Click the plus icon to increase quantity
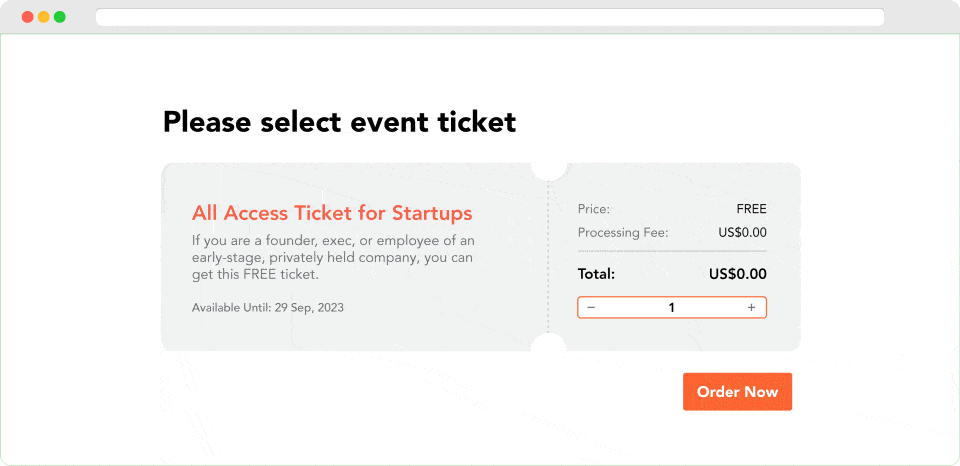The width and height of the screenshot is (960, 466). (751, 308)
